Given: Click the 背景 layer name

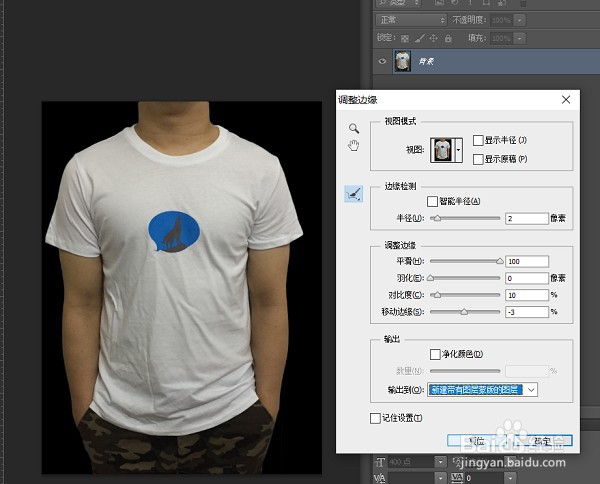Looking at the screenshot, I should coord(426,61).
